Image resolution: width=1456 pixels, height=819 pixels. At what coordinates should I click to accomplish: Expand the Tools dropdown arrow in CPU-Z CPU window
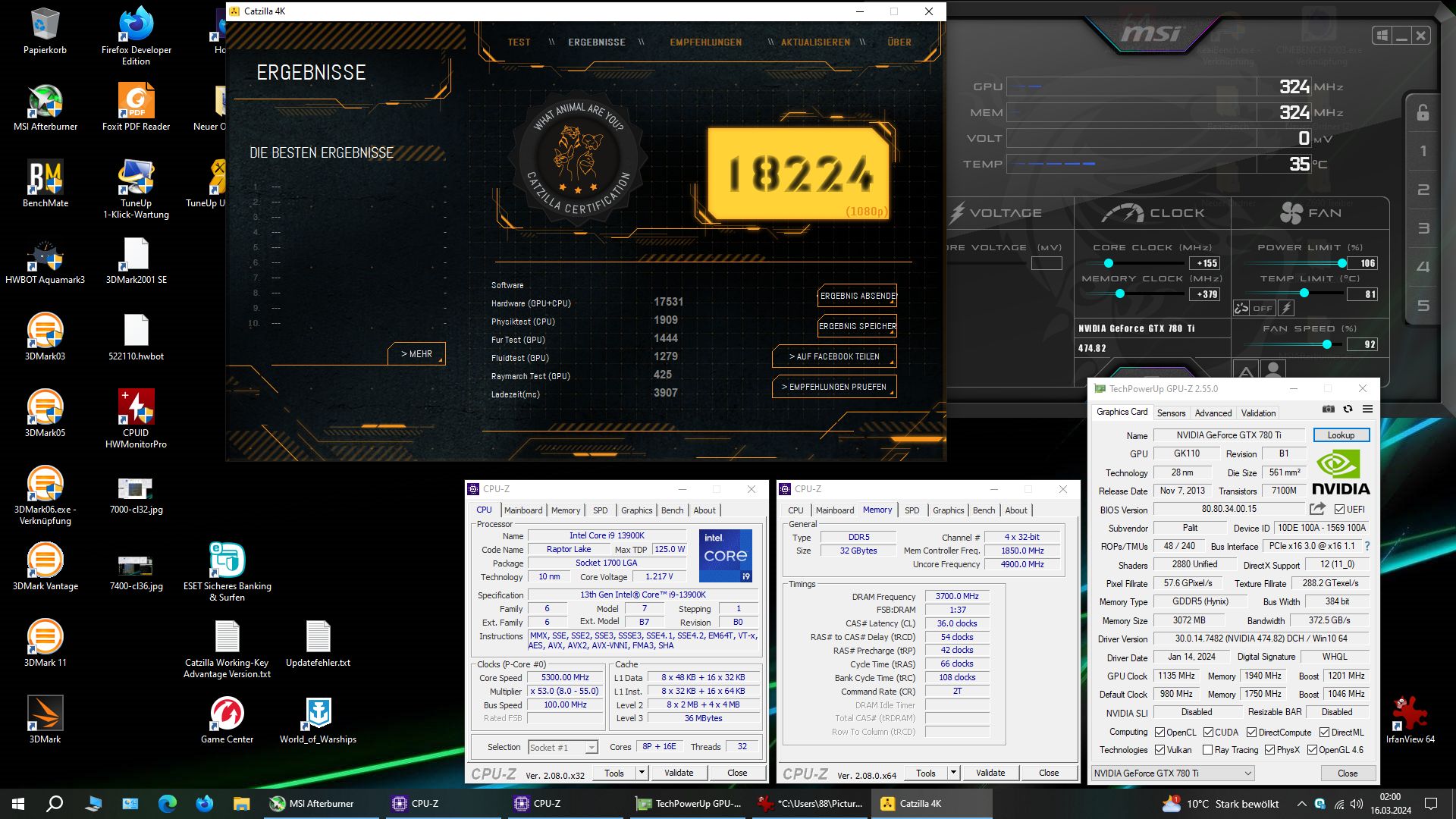642,773
